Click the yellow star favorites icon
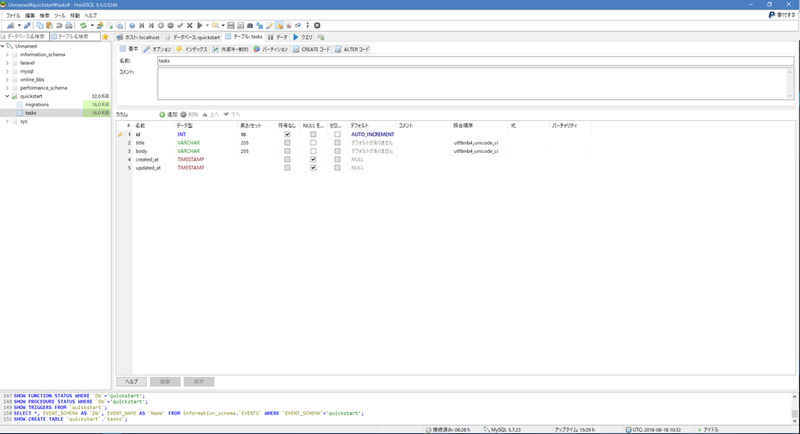The image size is (800, 434). pyautogui.click(x=105, y=37)
